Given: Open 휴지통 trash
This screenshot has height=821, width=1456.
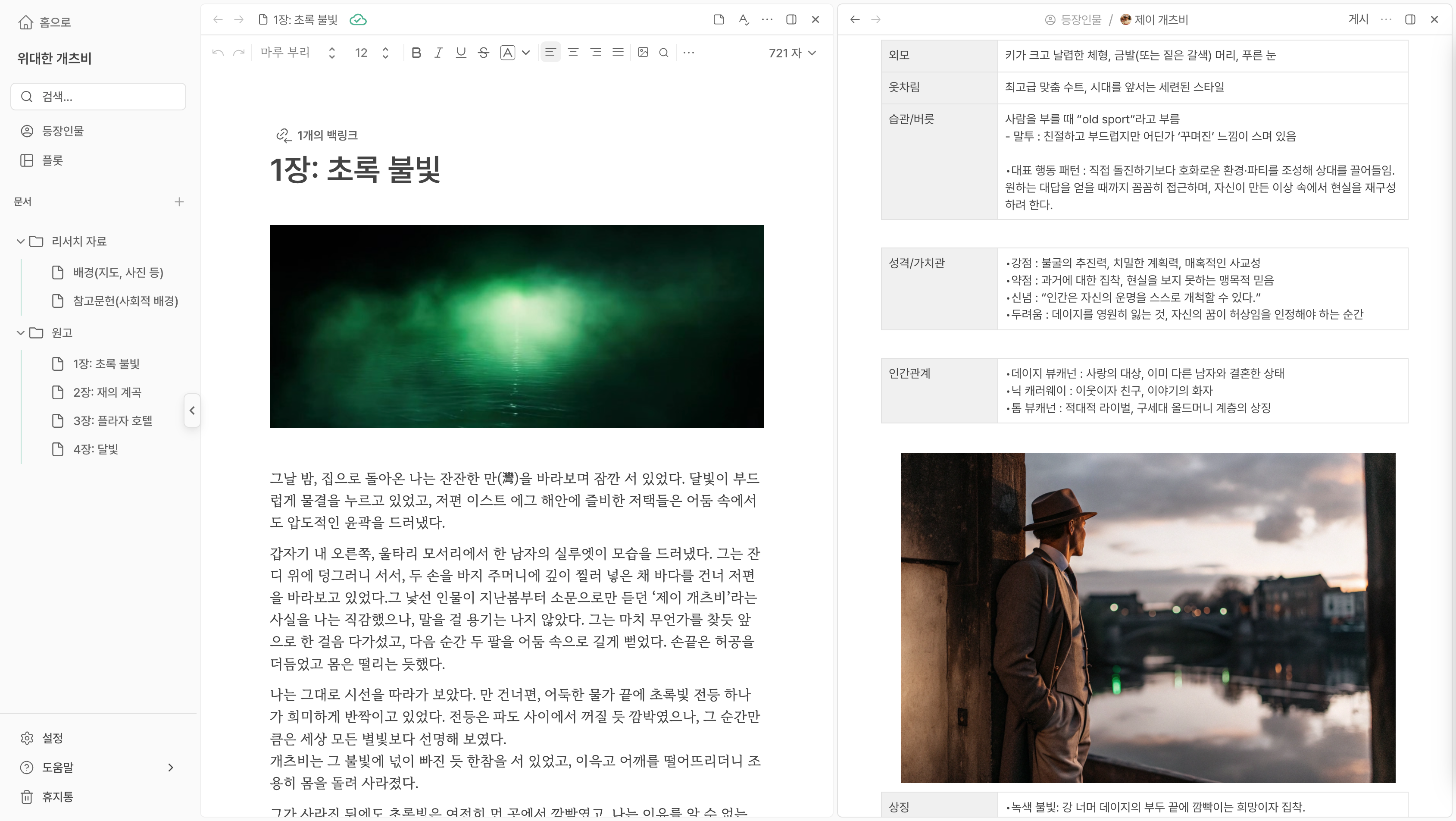Looking at the screenshot, I should (47, 797).
